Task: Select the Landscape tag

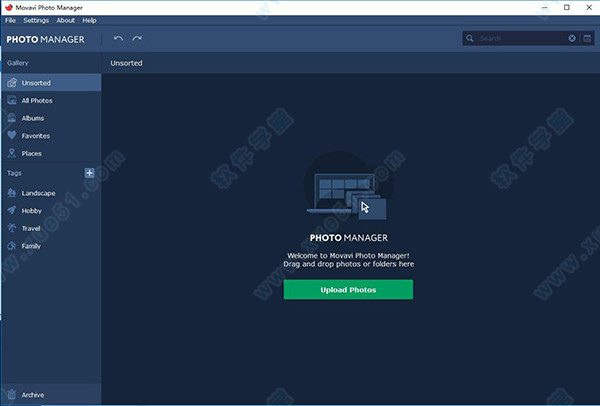Action: pos(38,192)
